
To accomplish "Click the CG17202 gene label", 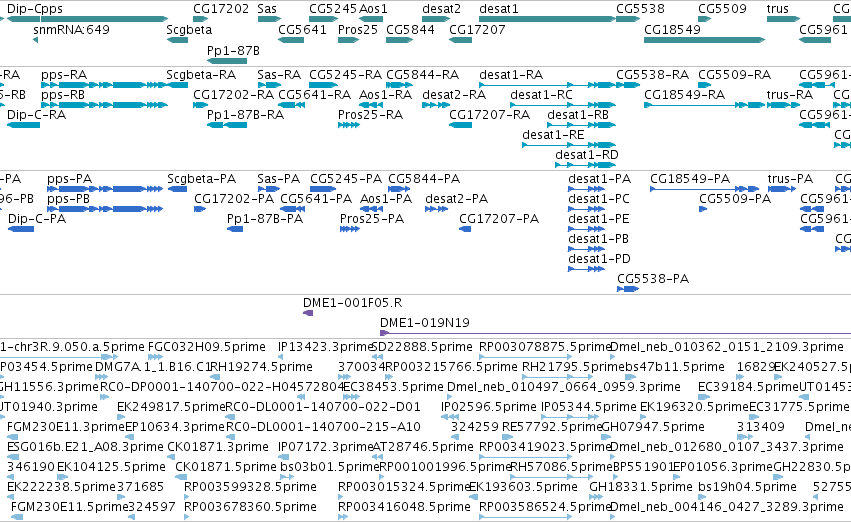I will (221, 9).
